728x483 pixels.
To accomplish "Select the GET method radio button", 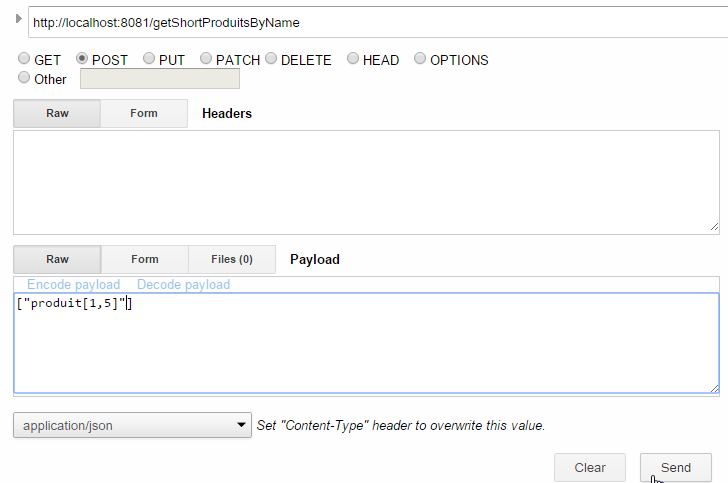I will point(24,60).
